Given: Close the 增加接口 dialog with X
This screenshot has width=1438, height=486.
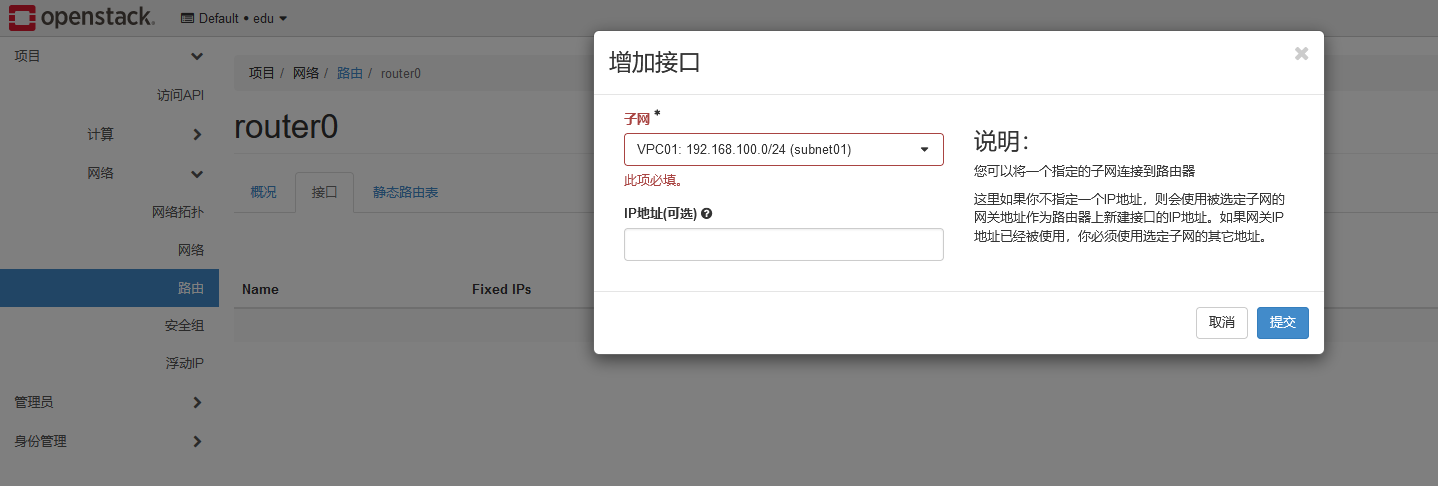Looking at the screenshot, I should click(x=1301, y=54).
